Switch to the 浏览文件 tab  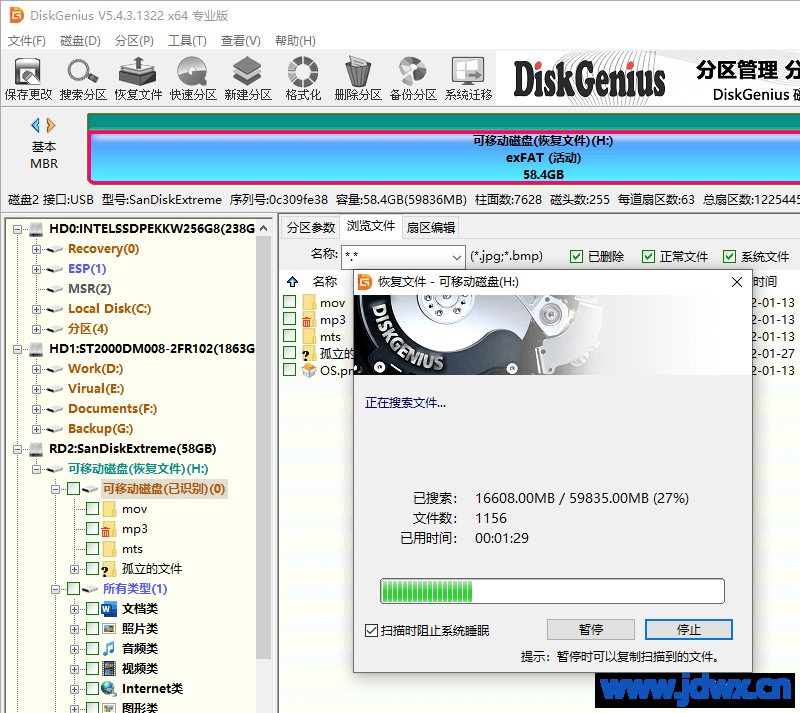[x=371, y=226]
